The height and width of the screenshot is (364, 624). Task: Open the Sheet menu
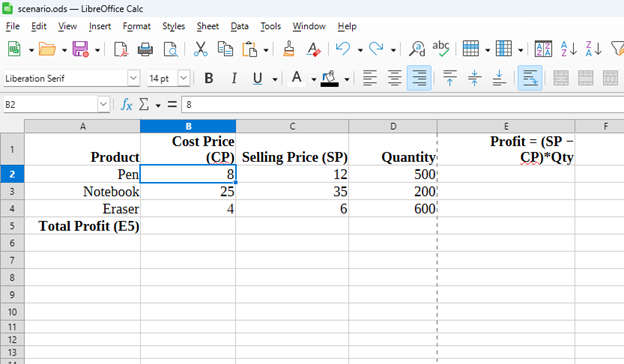click(208, 26)
